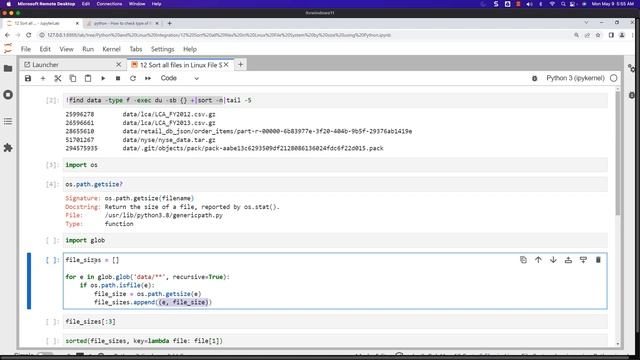Open the property inspector gears icon

[631, 68]
